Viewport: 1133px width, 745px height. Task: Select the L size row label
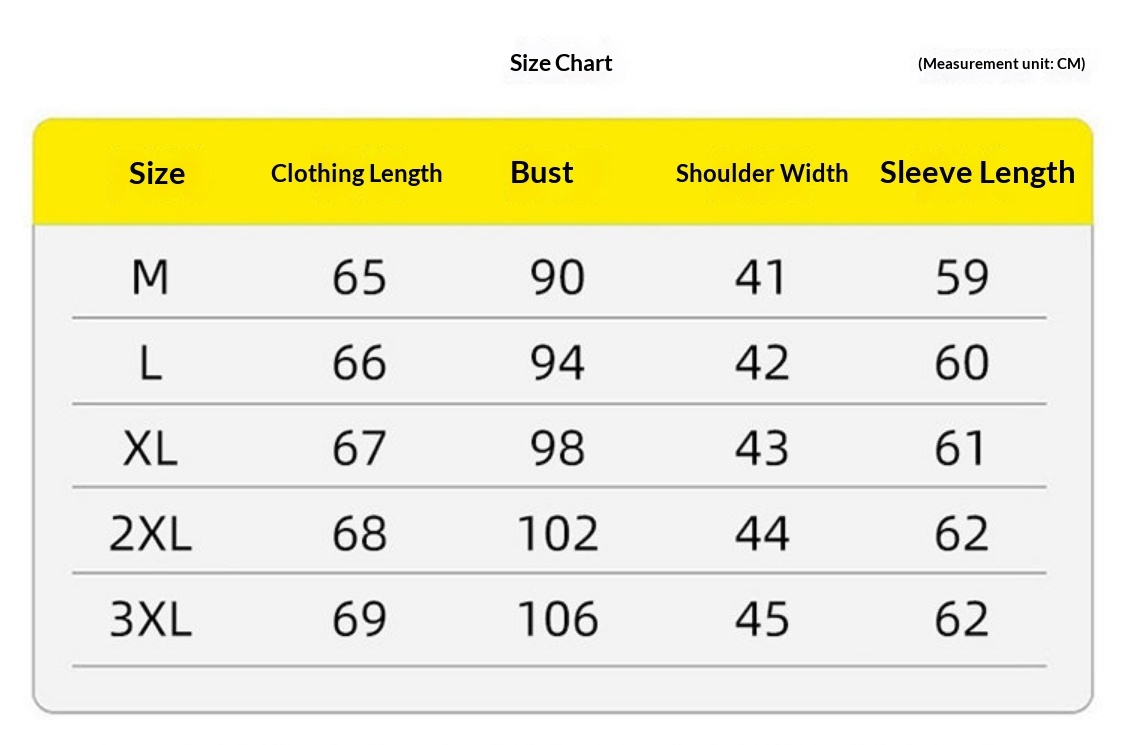click(x=150, y=363)
